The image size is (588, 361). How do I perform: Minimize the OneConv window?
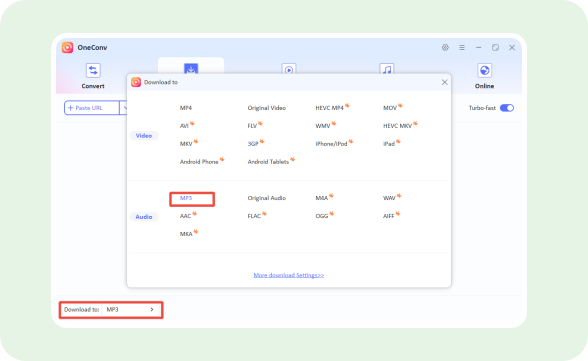pos(478,48)
